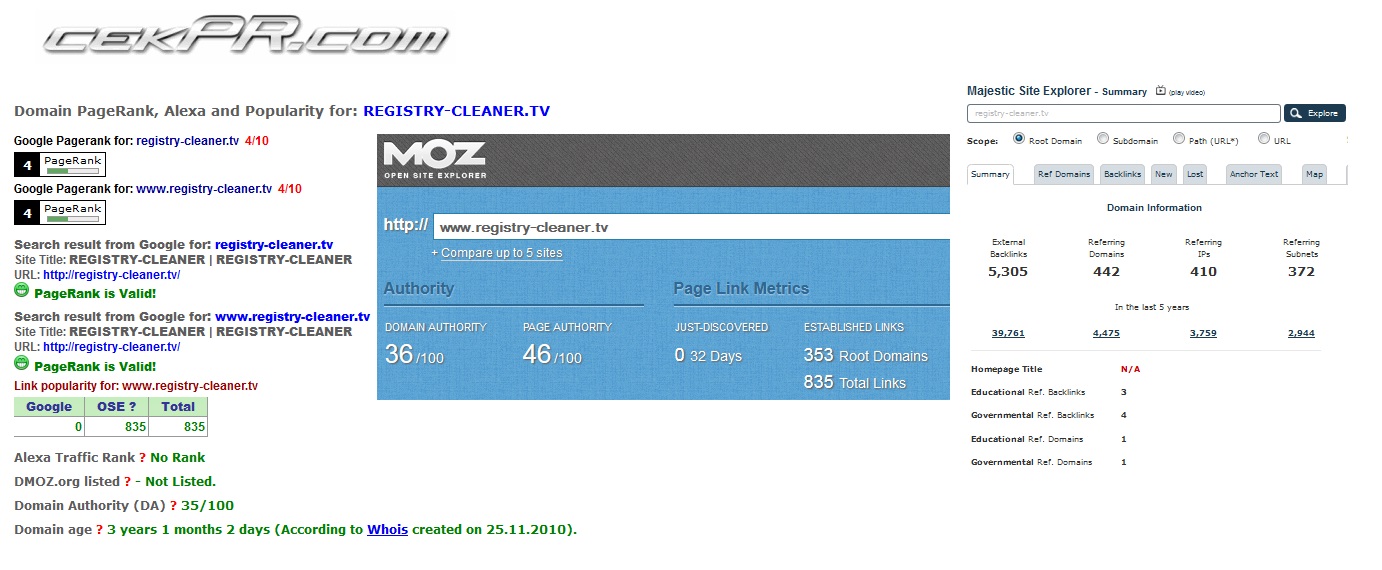Click www.registry-cleaner.tv link in second 'Search result' line
This screenshot has height=570, width=1382.
tap(293, 316)
